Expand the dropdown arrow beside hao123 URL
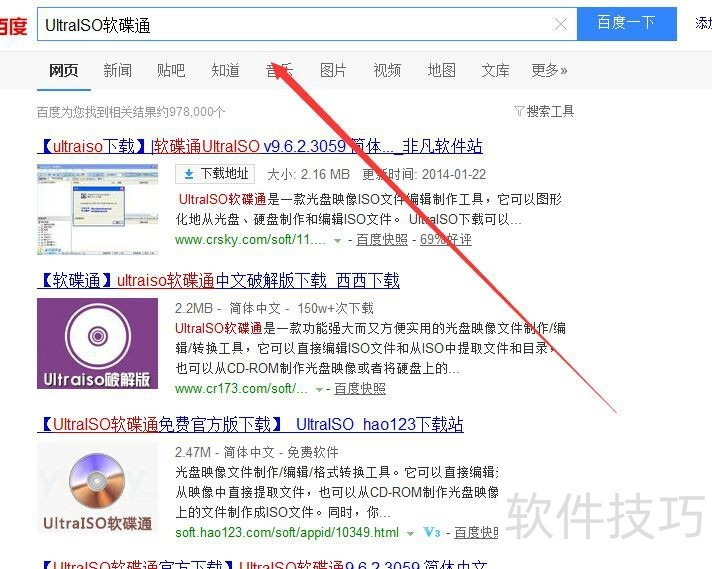The width and height of the screenshot is (712, 569). (410, 533)
